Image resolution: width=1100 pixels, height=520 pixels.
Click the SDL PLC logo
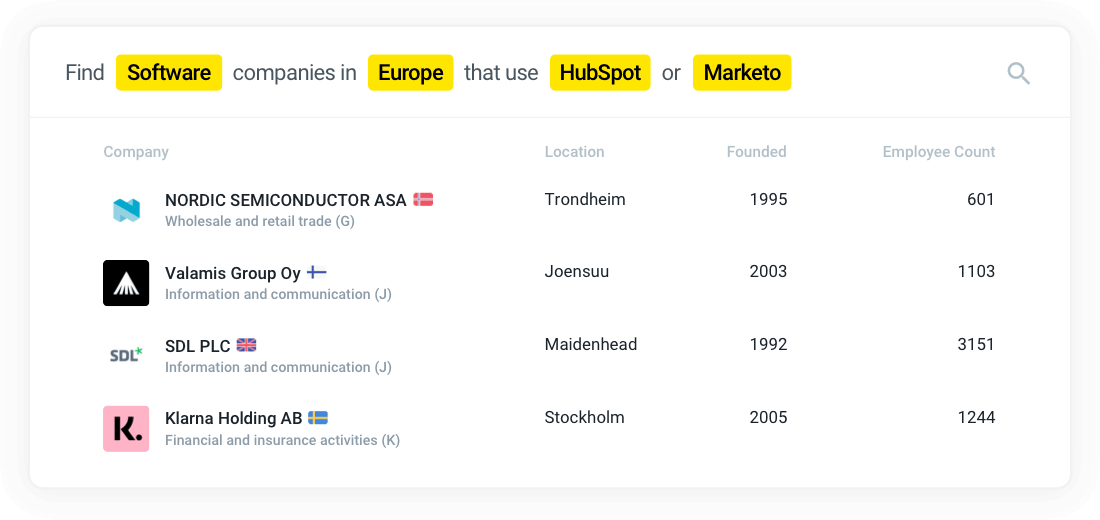(x=126, y=355)
